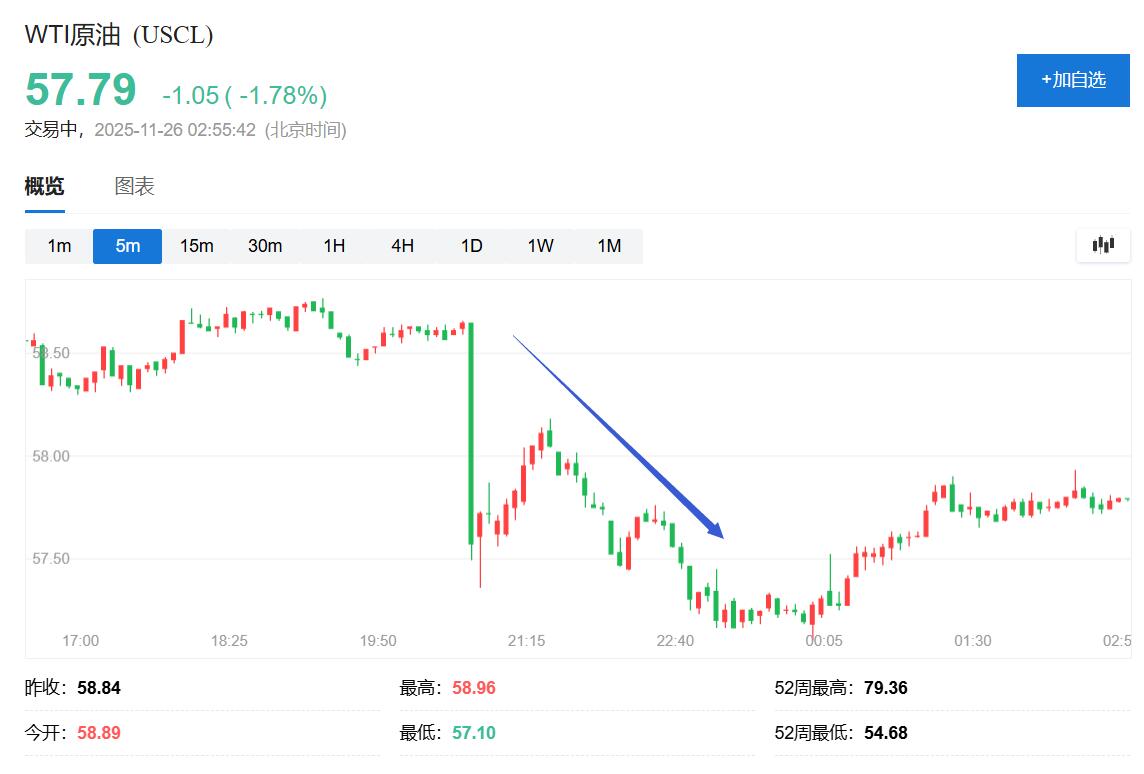Click the WTI原油 (USCL) title
Image resolution: width=1144 pixels, height=774 pixels.
(118, 33)
